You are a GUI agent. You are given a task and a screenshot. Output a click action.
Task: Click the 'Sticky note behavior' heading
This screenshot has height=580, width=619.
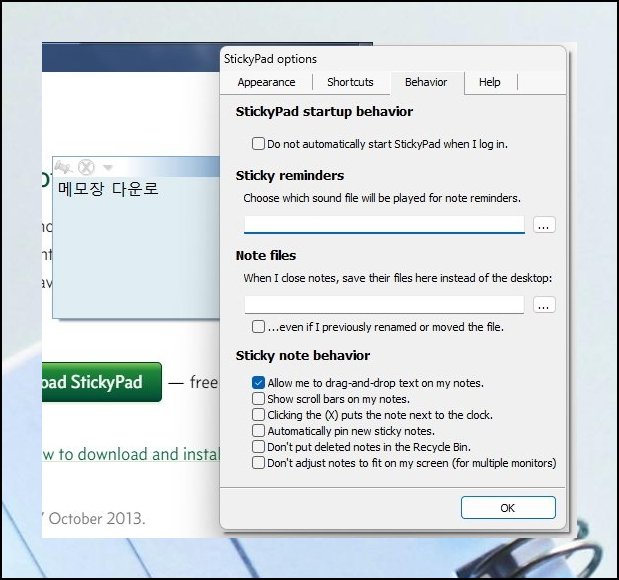tap(303, 355)
